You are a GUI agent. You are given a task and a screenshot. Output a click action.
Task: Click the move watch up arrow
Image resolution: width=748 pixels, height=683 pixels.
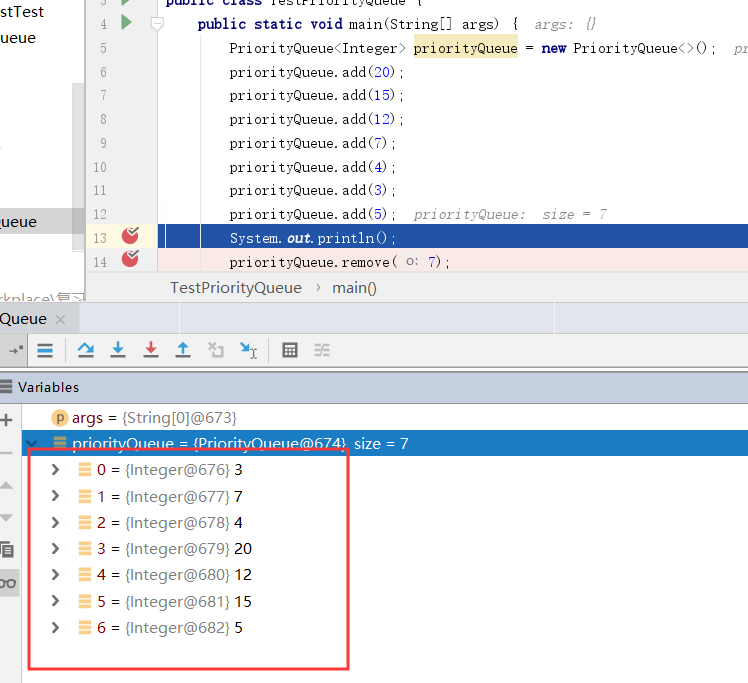click(7, 486)
